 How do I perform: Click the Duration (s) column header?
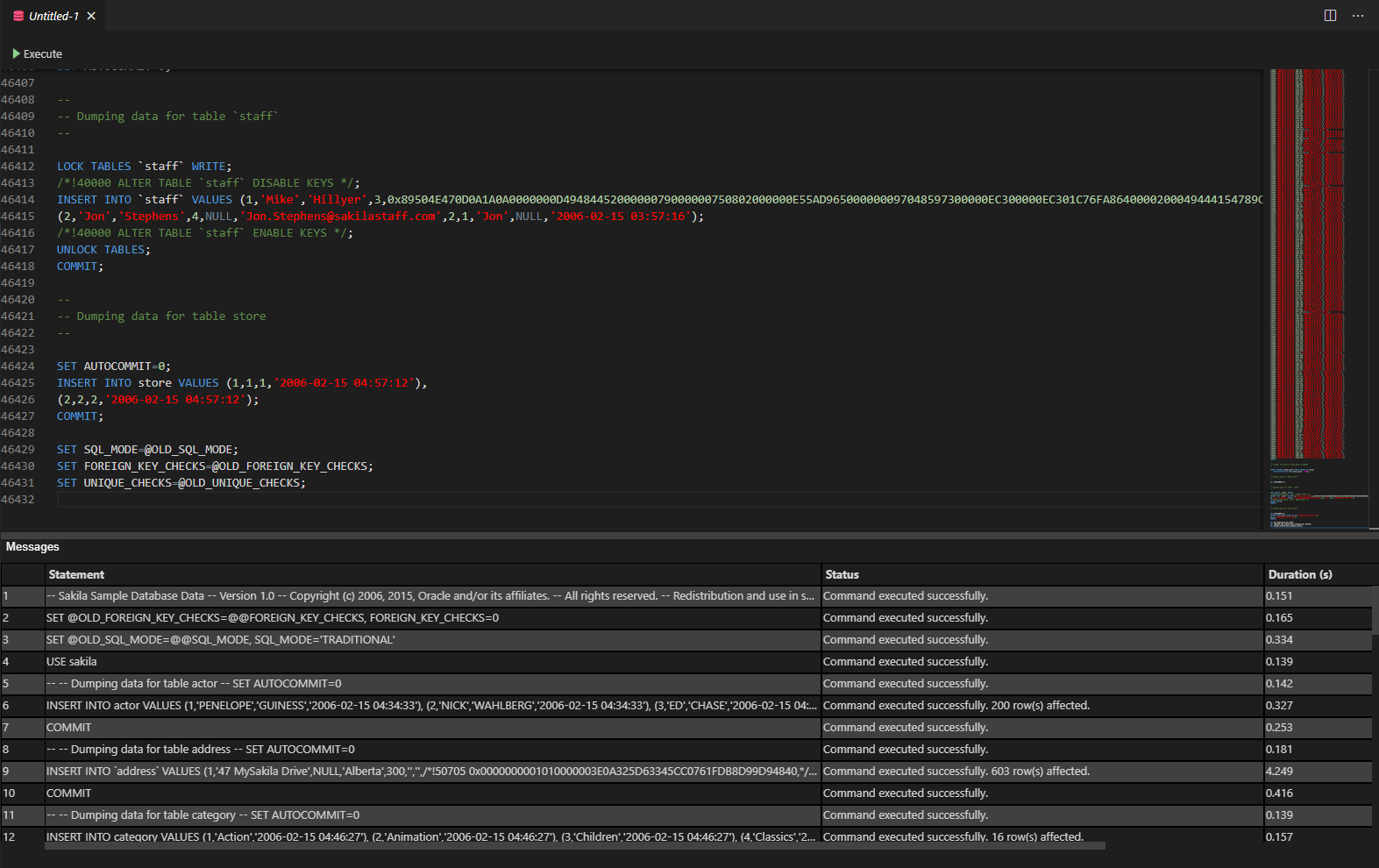(x=1299, y=574)
